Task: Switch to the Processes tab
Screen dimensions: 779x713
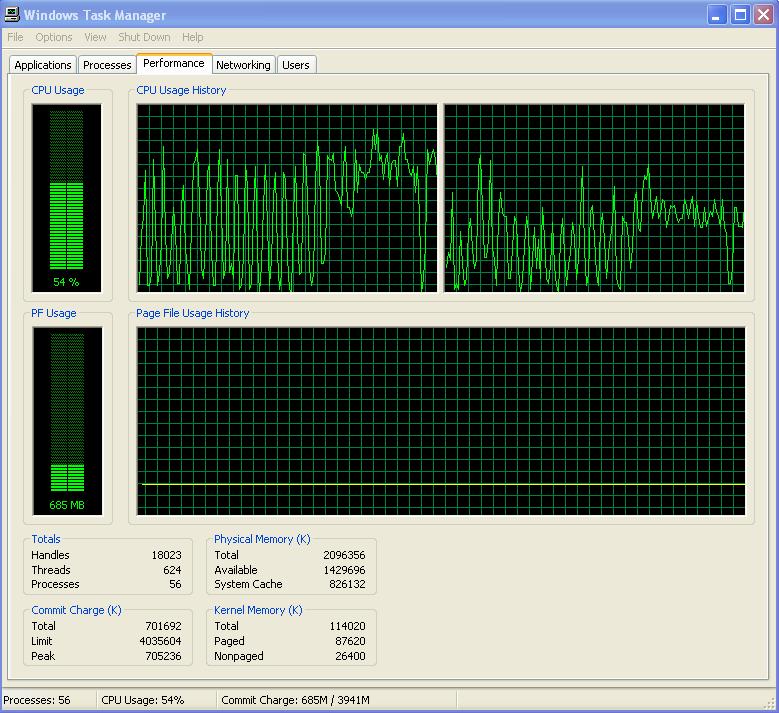Action: coord(107,65)
